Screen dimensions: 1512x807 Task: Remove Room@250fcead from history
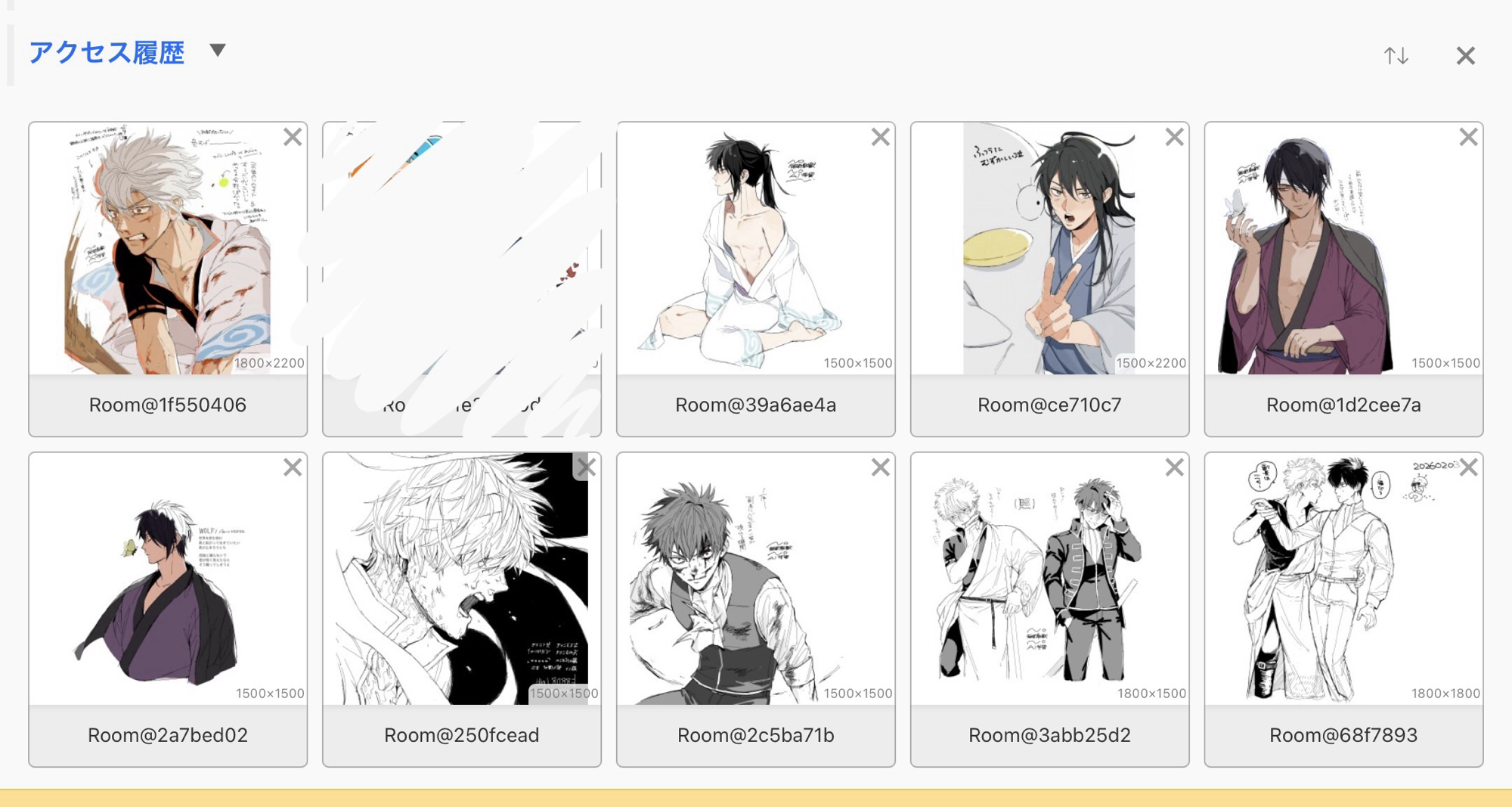(x=587, y=467)
